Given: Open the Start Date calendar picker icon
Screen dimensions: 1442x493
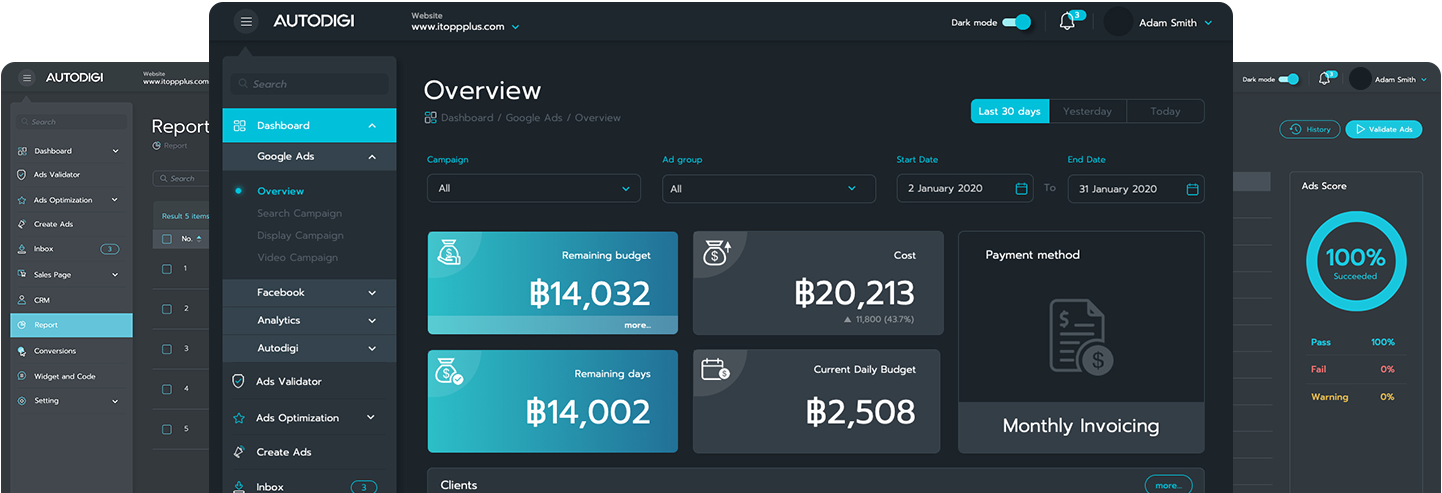Looking at the screenshot, I should coord(1021,189).
